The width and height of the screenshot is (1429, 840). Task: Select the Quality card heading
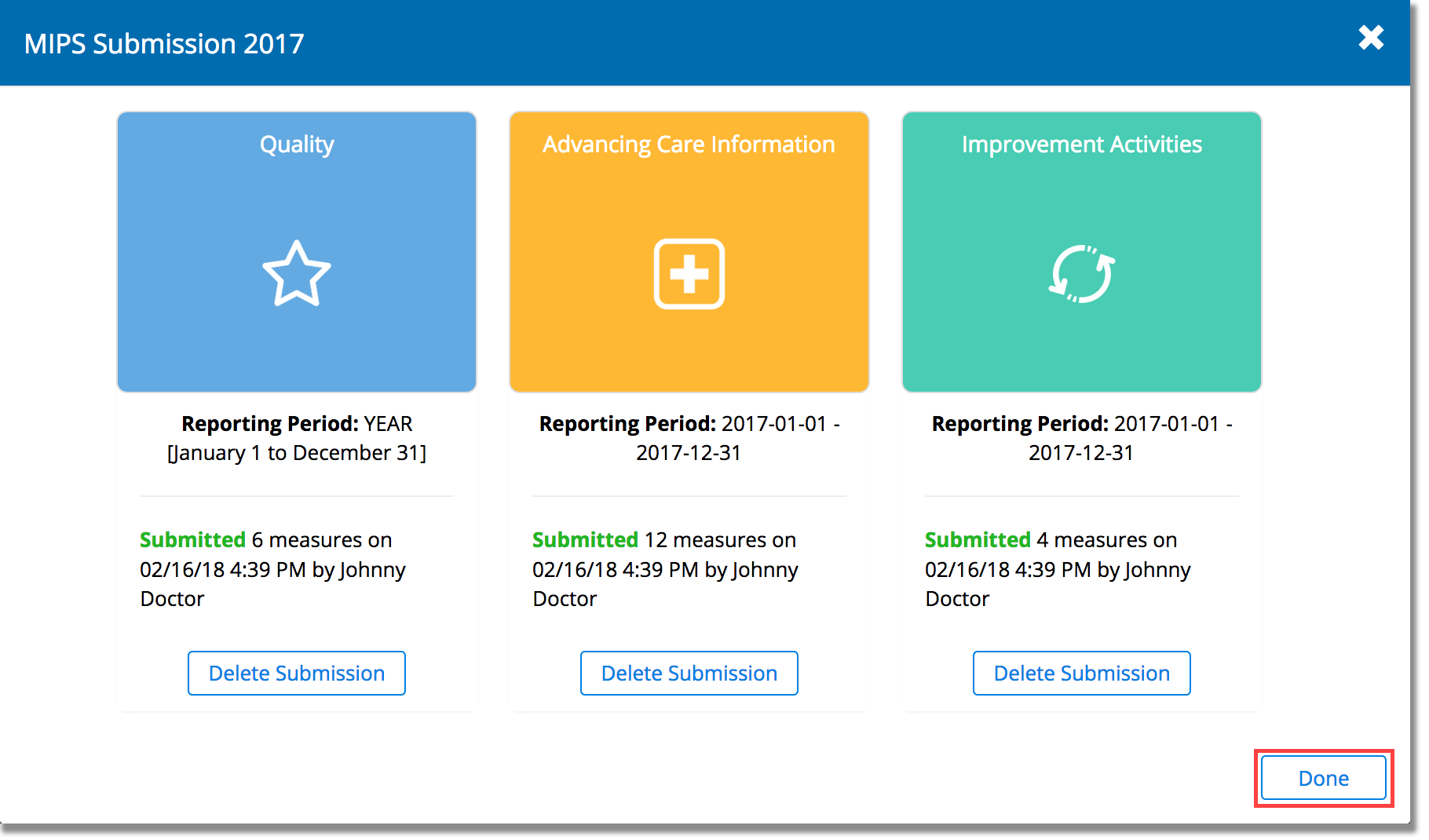(x=296, y=144)
